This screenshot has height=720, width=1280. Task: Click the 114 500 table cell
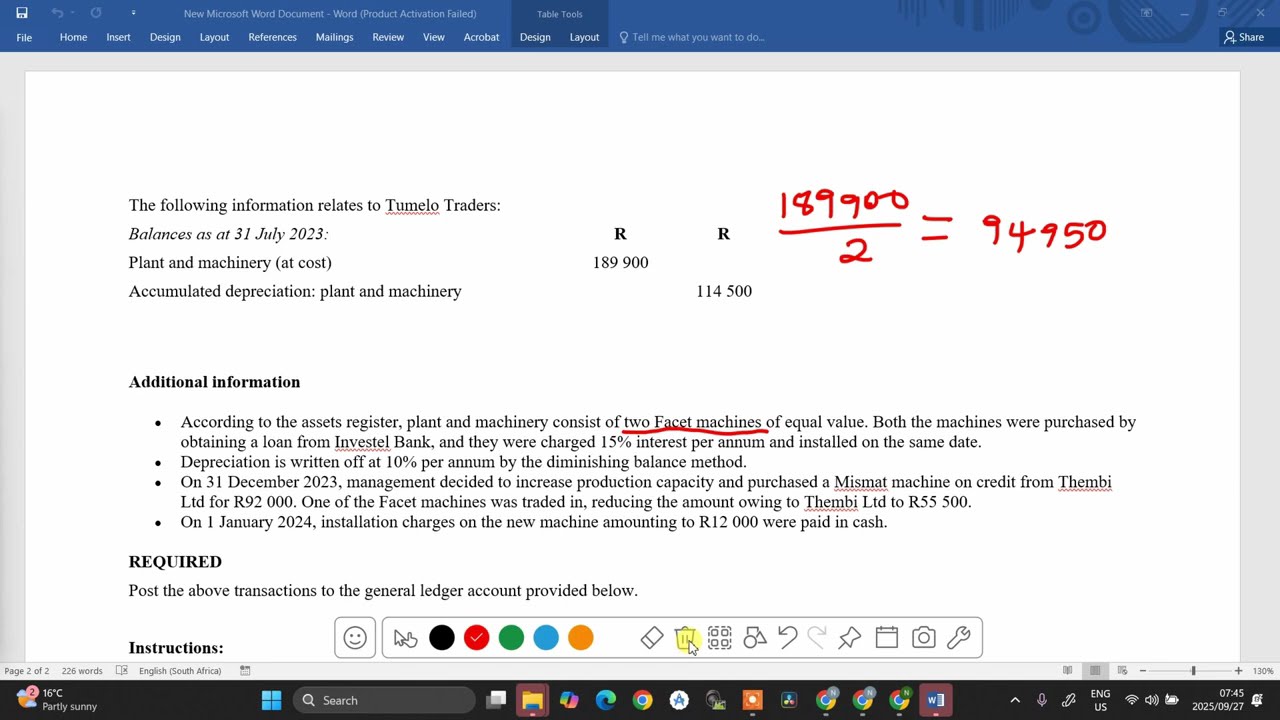(x=724, y=291)
